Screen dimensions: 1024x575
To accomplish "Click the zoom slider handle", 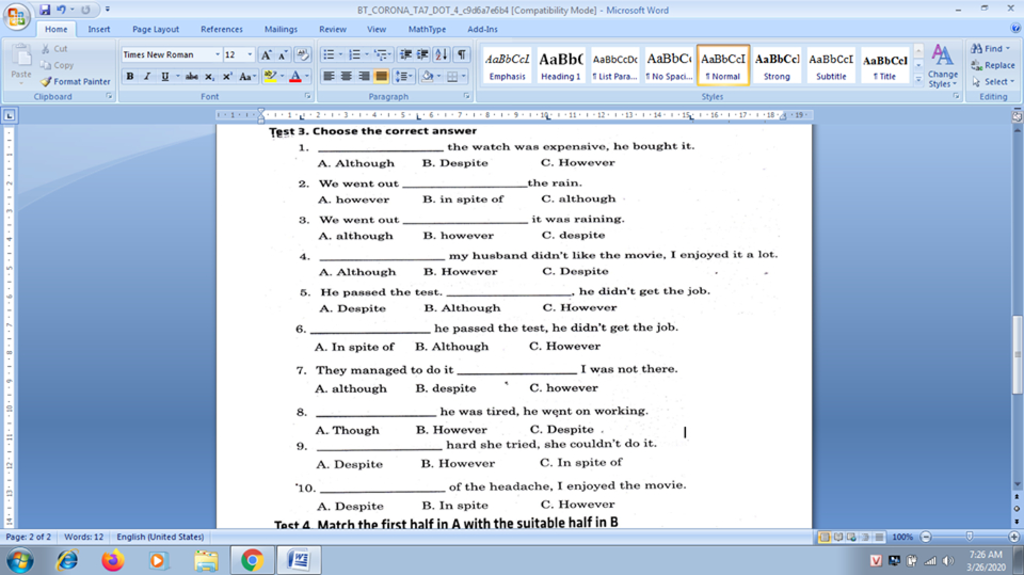I will coord(969,536).
